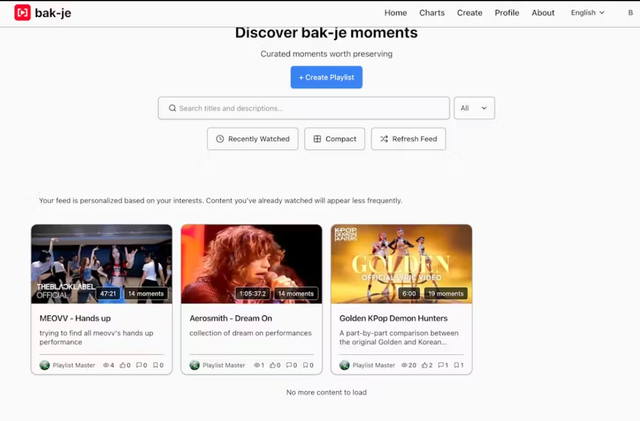Open Golden KPop Demon Hunters title
Viewport: 640px width, 421px height.
click(x=393, y=318)
